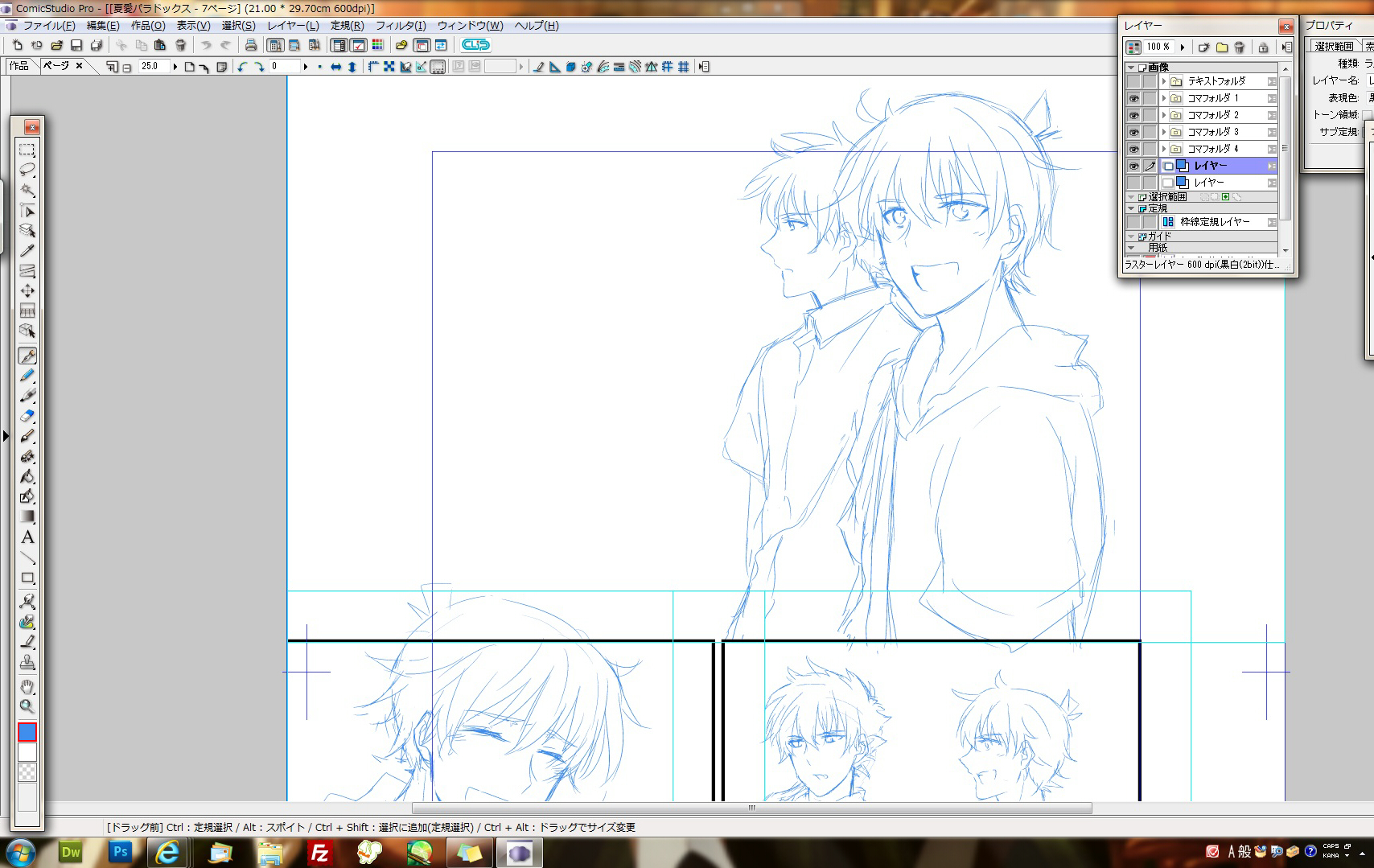Create a new layer in Layers panel
1374x868 pixels.
[x=1203, y=47]
